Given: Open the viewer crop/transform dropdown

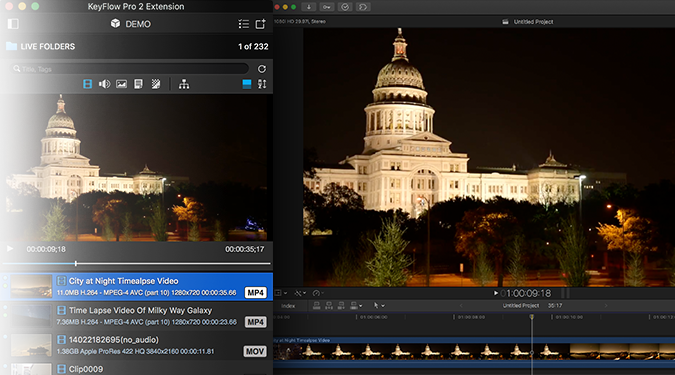Looking at the screenshot, I should (281, 293).
